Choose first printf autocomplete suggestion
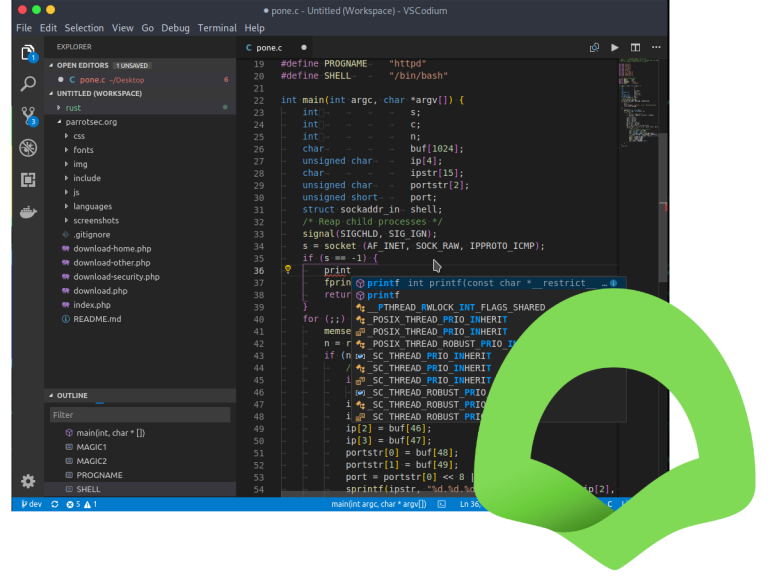Screen dimensions: 768x576 pyautogui.click(x=489, y=283)
